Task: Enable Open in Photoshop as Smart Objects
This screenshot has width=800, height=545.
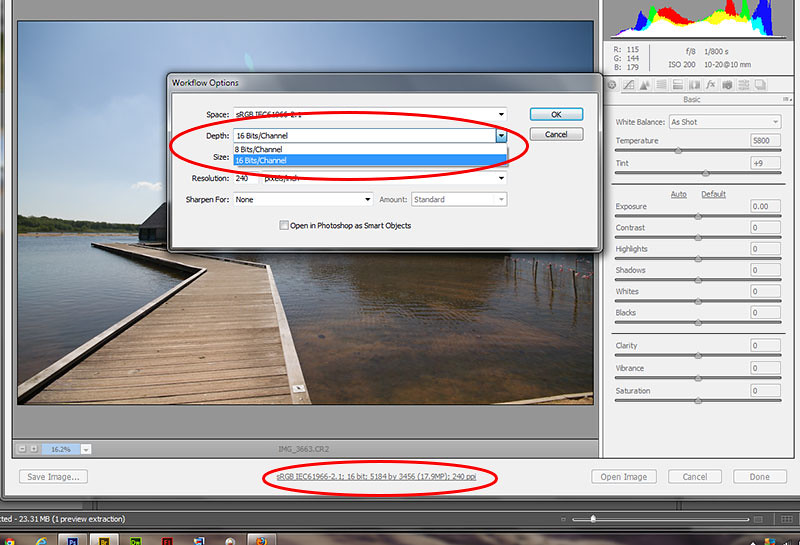Action: [285, 225]
